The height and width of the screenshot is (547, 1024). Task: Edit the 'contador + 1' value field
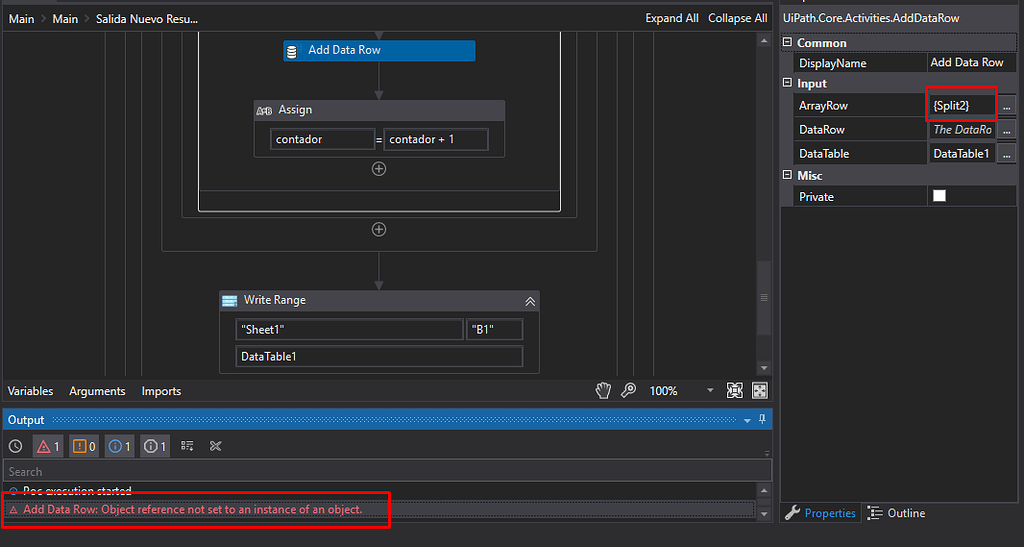click(436, 139)
